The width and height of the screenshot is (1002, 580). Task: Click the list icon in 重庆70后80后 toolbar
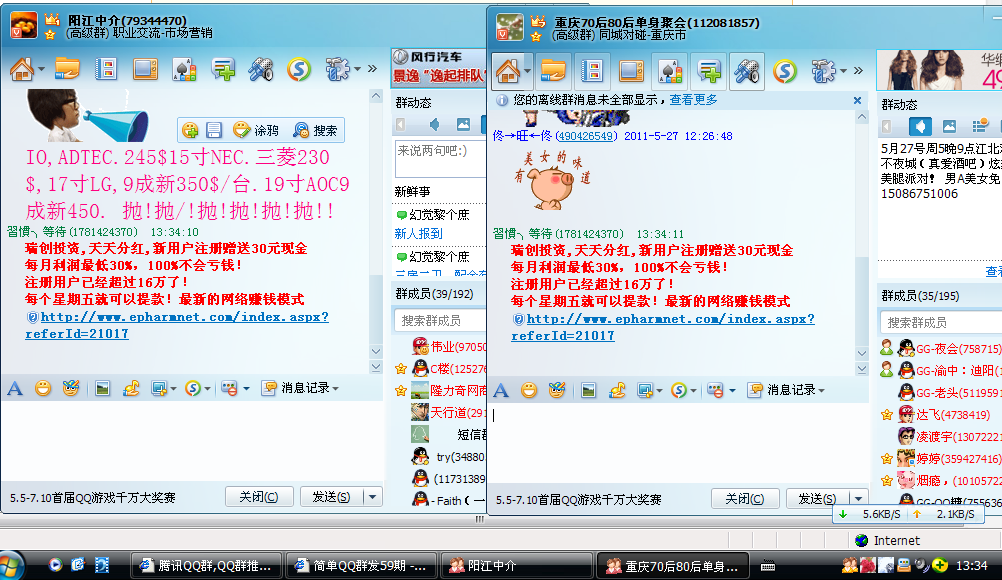click(x=592, y=71)
